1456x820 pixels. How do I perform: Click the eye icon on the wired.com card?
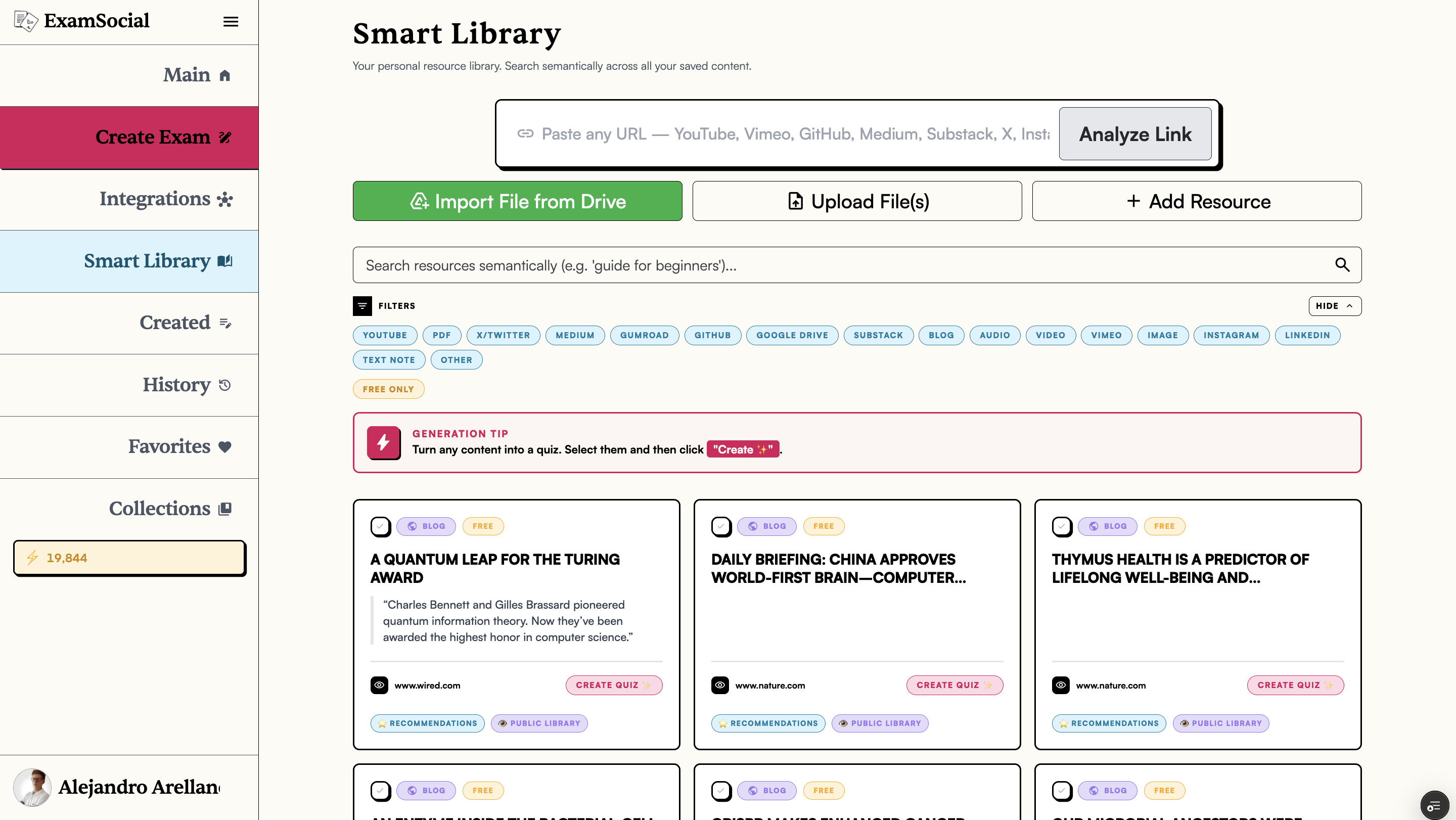point(379,685)
